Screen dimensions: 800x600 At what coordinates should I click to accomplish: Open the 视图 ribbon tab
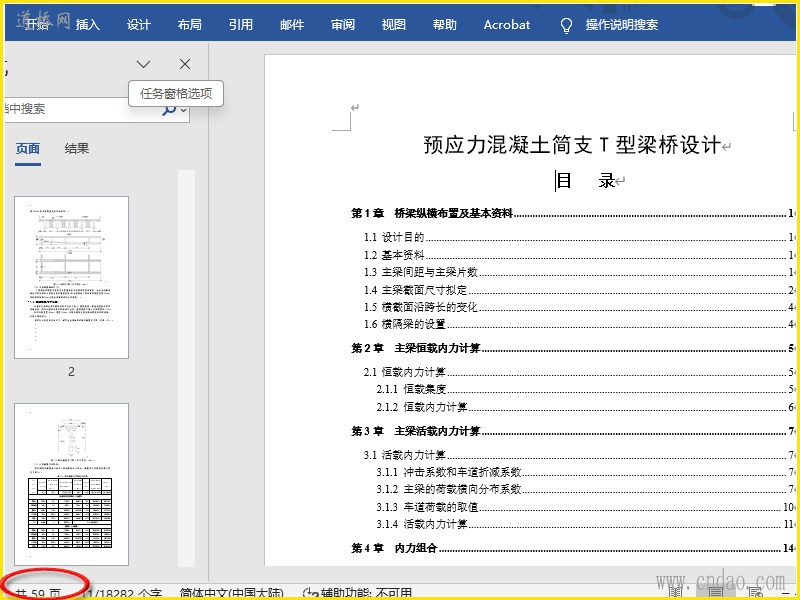[x=393, y=24]
